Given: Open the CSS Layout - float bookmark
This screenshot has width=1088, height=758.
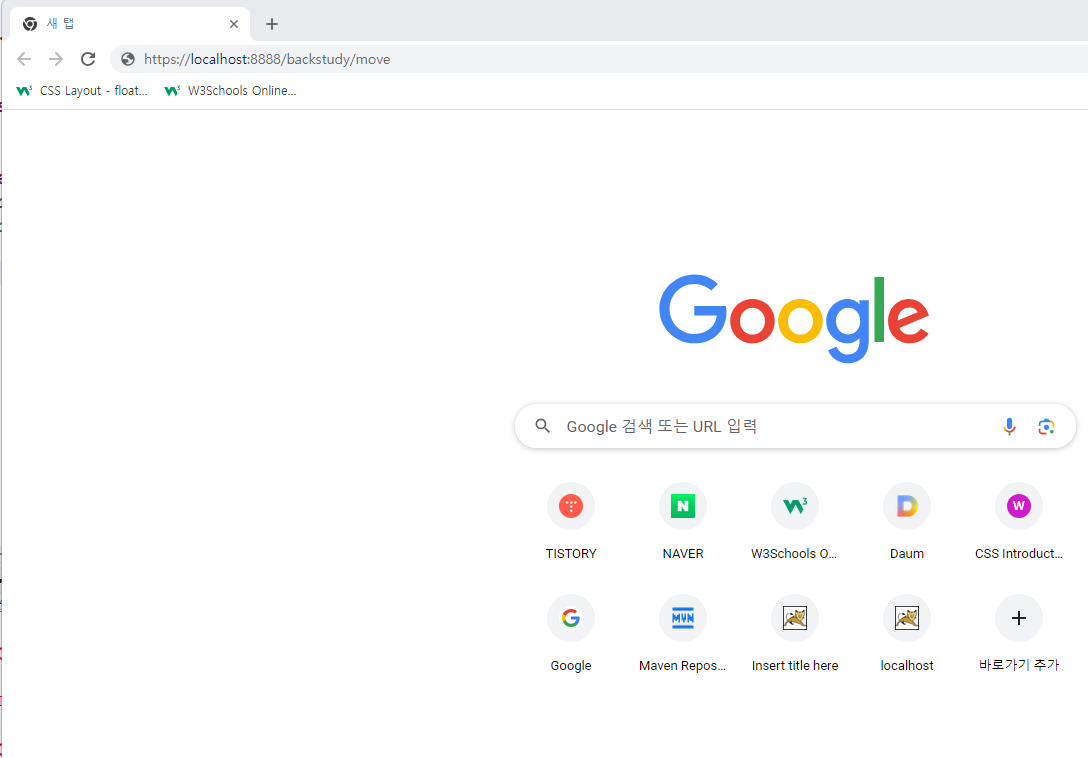Looking at the screenshot, I should [82, 91].
